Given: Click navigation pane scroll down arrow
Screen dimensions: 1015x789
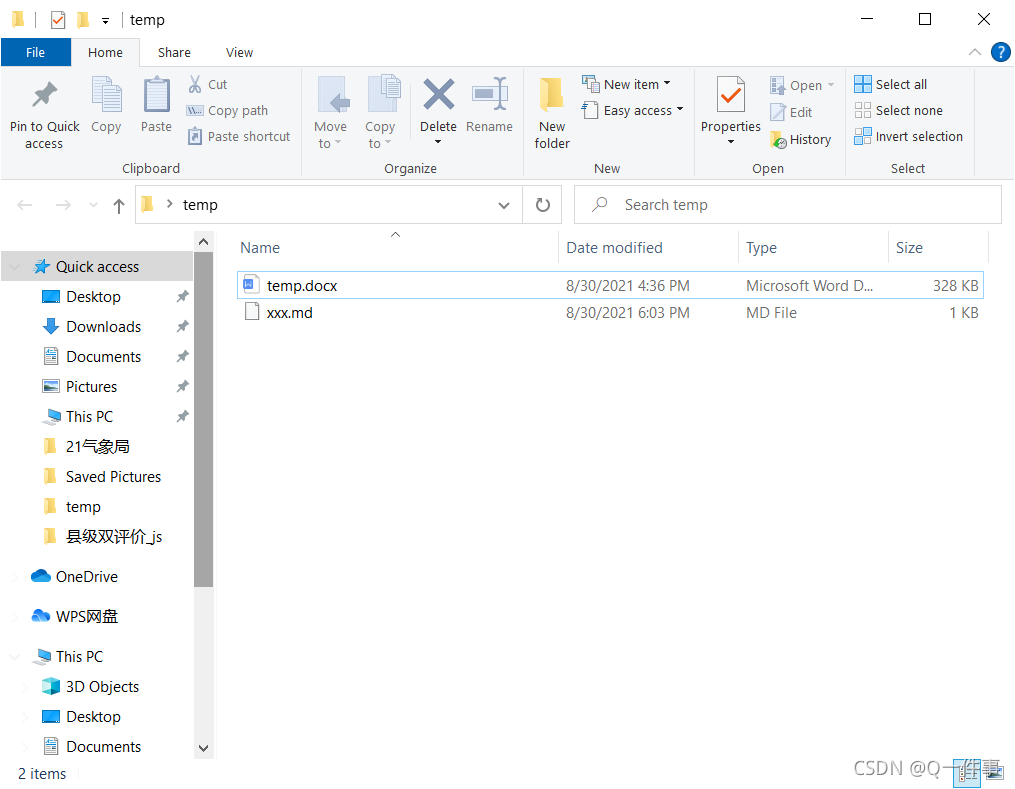Looking at the screenshot, I should [x=203, y=748].
